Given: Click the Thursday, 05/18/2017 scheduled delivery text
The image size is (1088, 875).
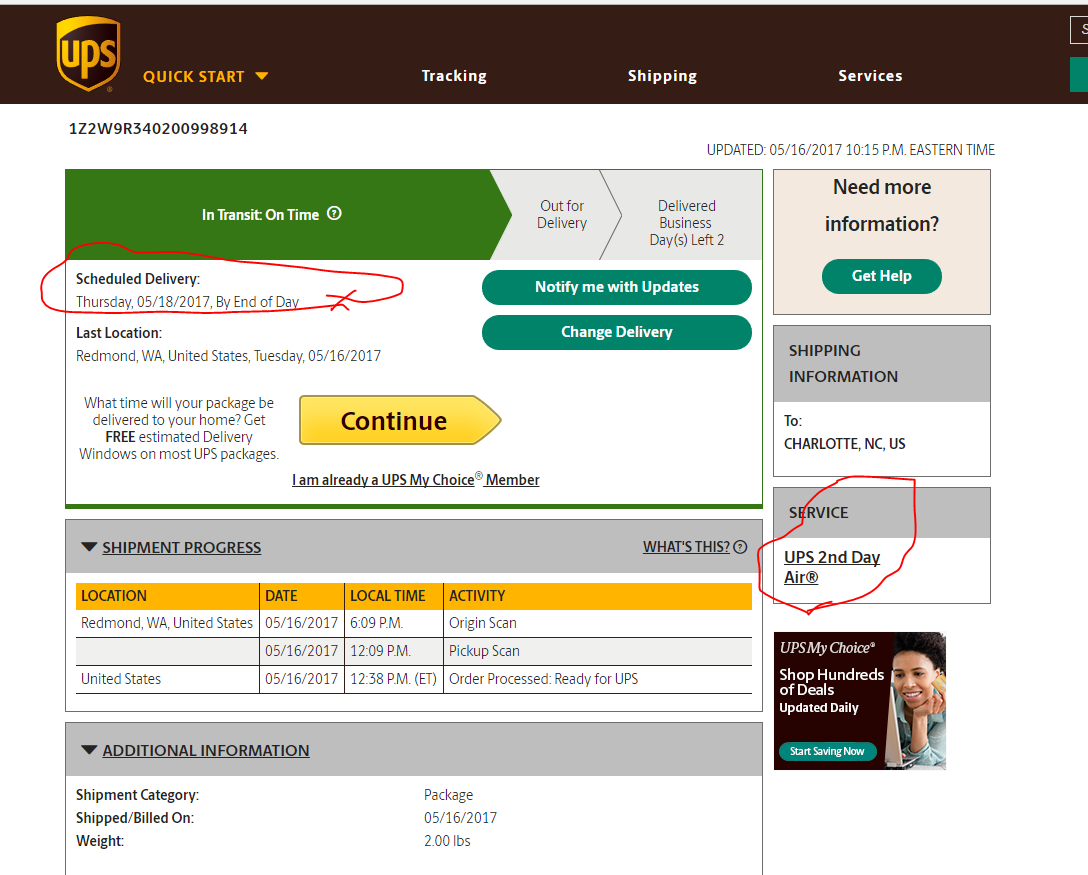Looking at the screenshot, I should tap(187, 302).
